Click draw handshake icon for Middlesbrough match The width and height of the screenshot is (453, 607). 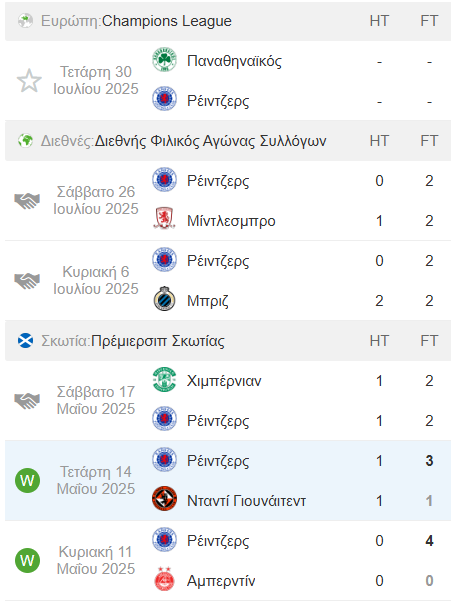[x=27, y=201]
